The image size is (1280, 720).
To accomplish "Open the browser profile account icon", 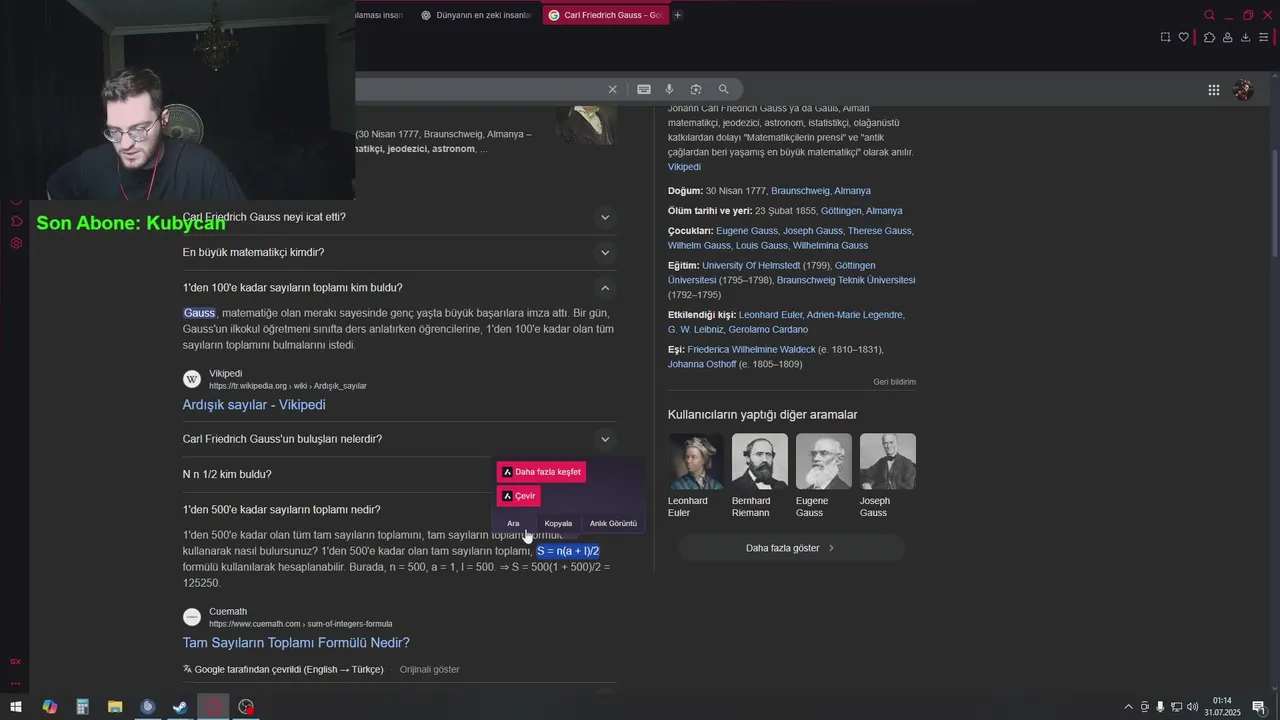I will pyautogui.click(x=1227, y=37).
